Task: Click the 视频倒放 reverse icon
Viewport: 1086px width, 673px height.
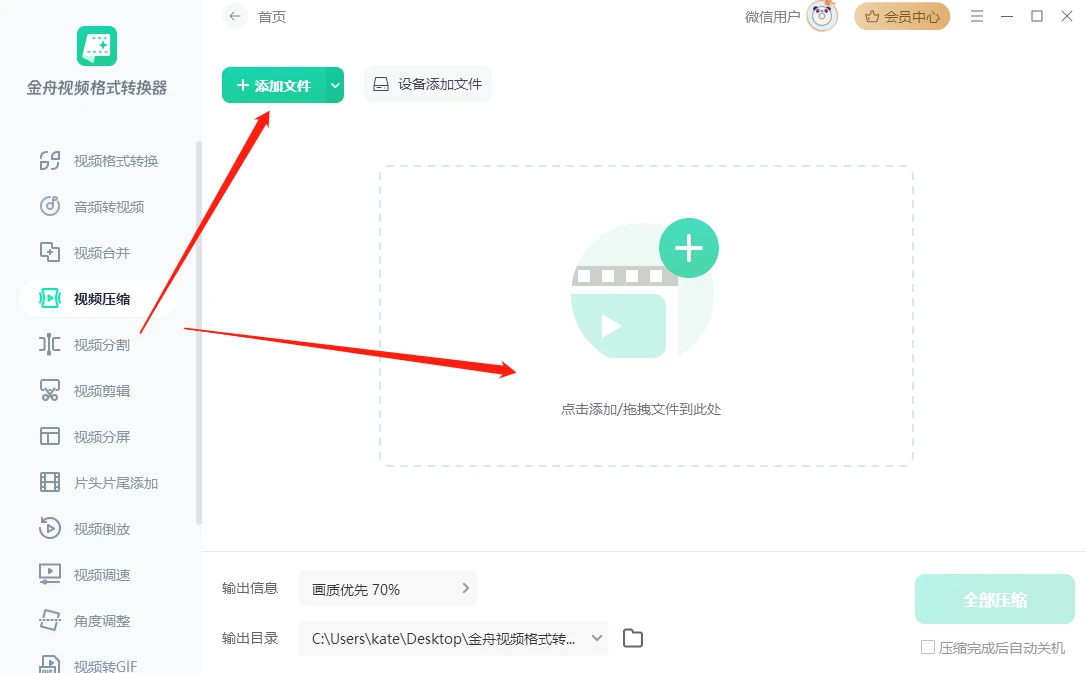Action: tap(50, 528)
